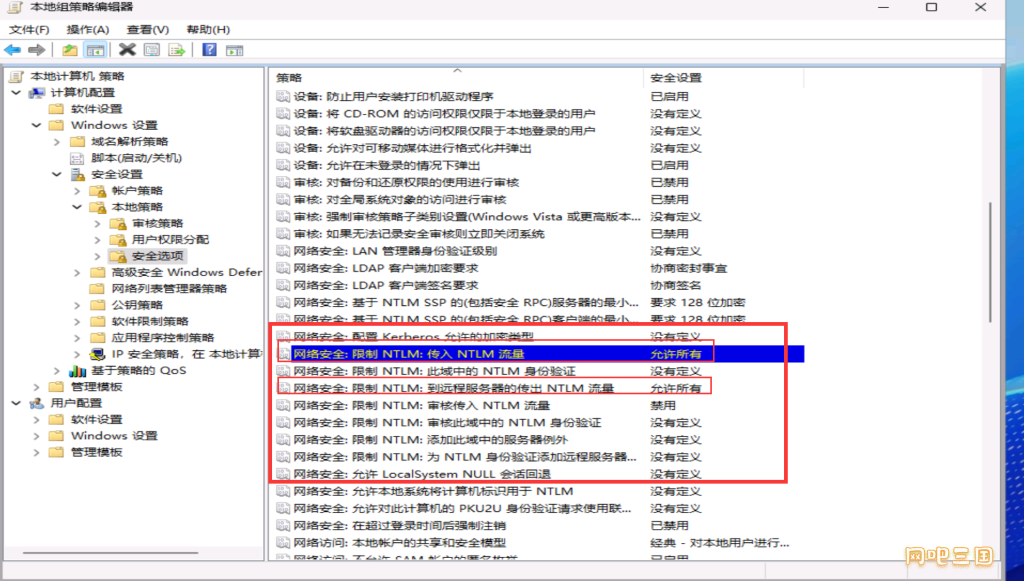This screenshot has width=1024, height=581.
Task: Toggle the show/hide action pane toolbar icon
Action: click(234, 50)
